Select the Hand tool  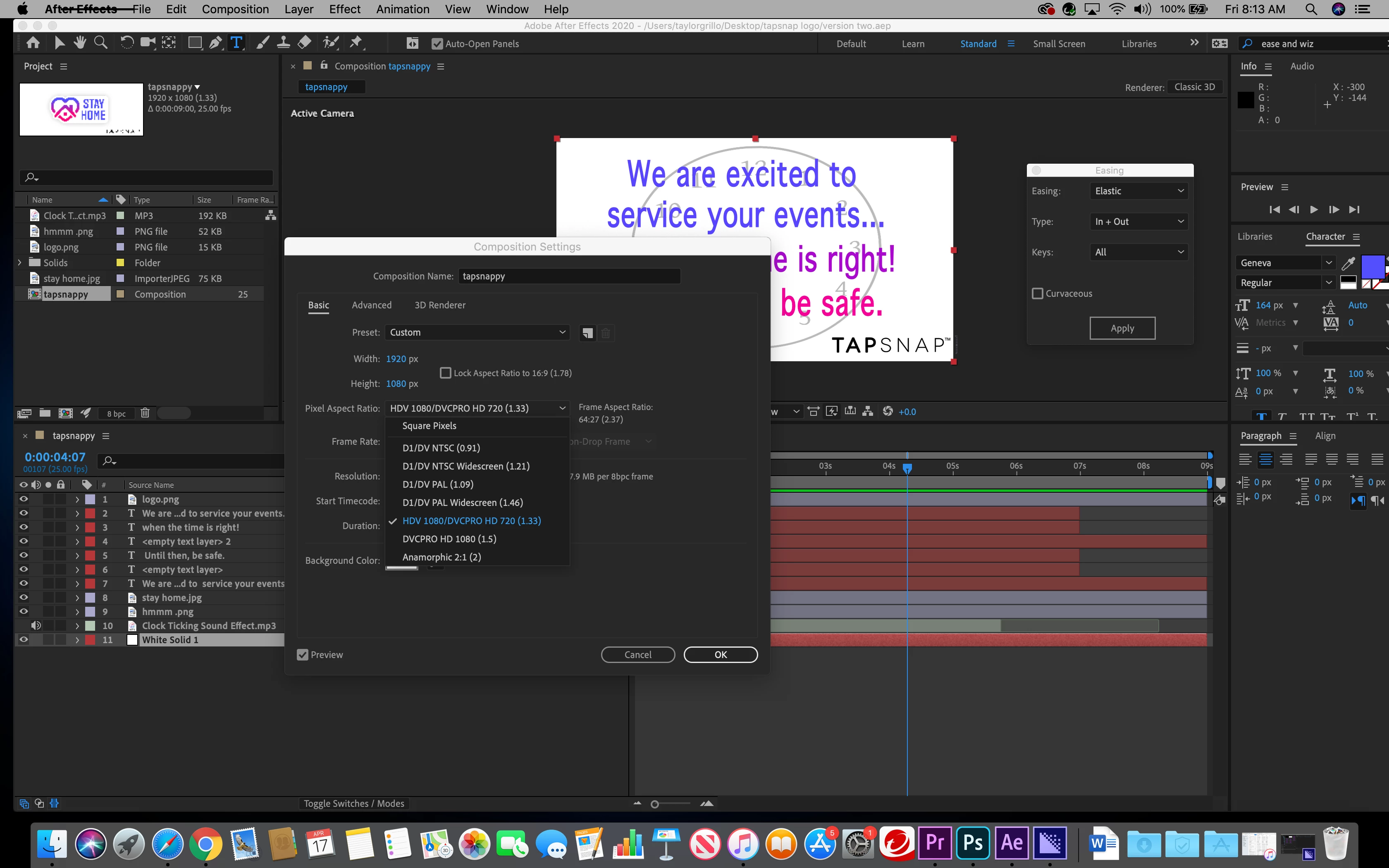[x=80, y=43]
